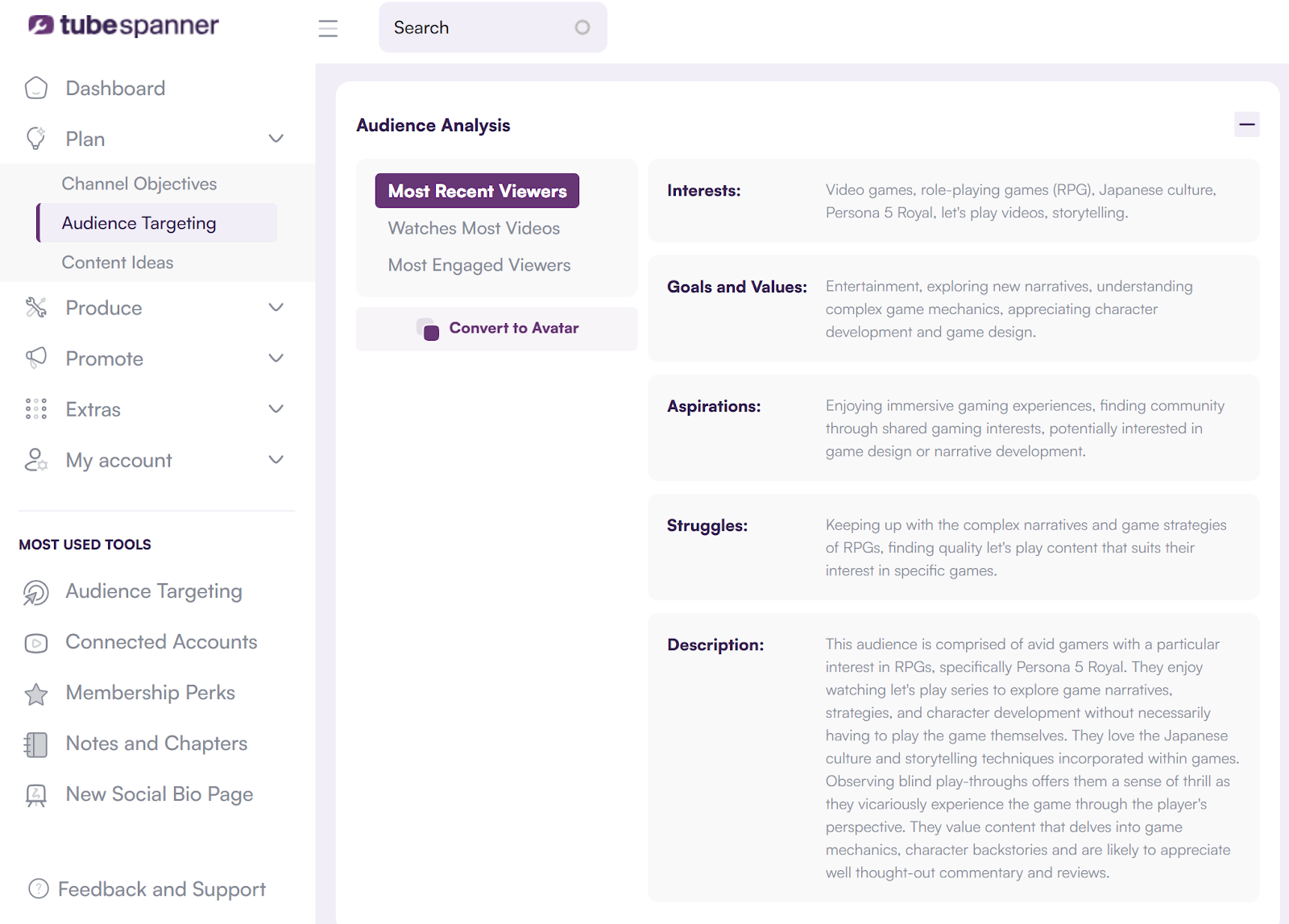Click the Interests label
Screen dimensions: 1289x924
(704, 191)
